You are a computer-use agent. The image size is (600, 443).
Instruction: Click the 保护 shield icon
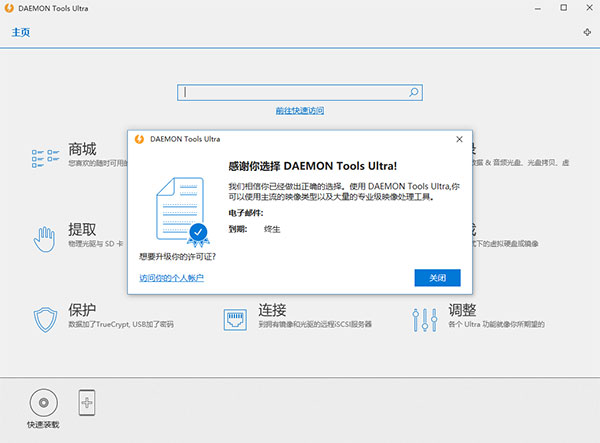pos(45,319)
